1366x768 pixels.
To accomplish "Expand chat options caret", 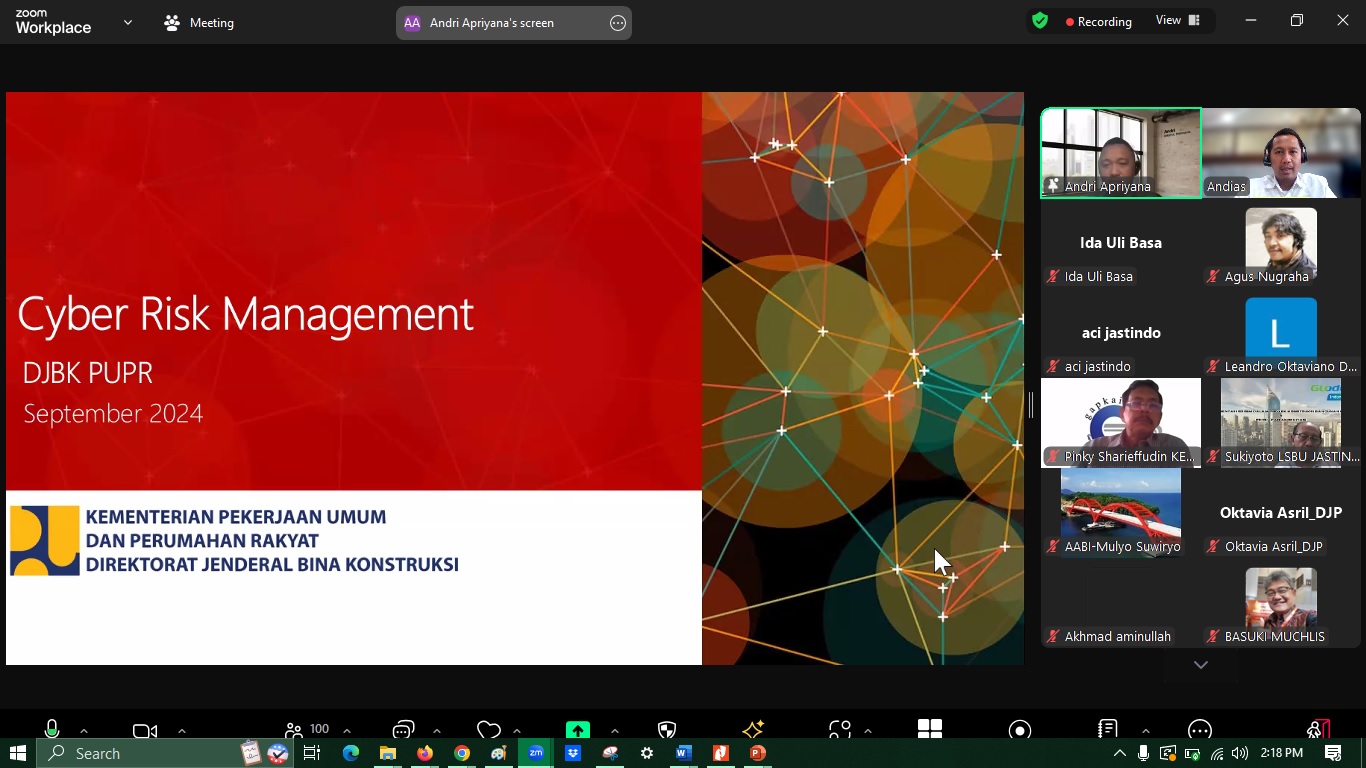I will [437, 731].
